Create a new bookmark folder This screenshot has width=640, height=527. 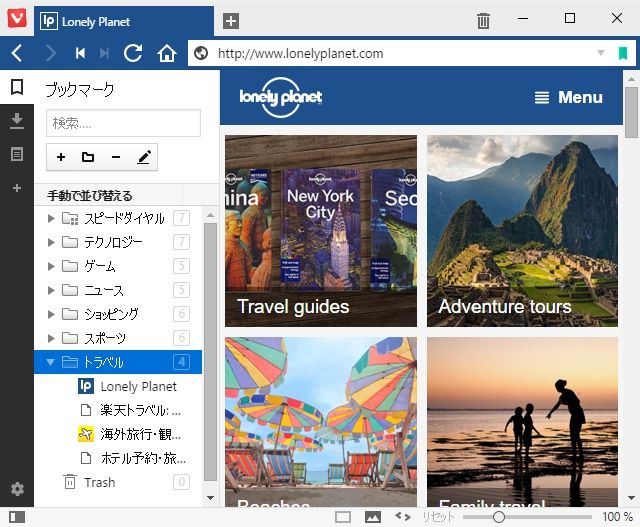click(88, 157)
